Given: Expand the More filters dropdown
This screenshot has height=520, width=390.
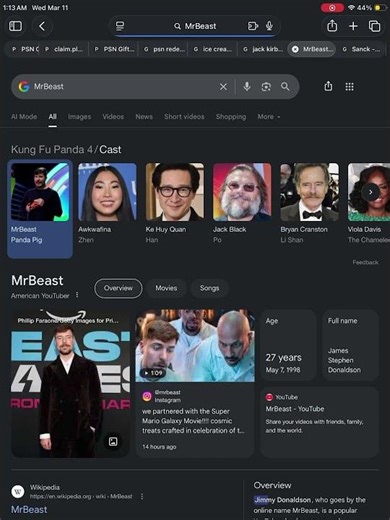Looking at the screenshot, I should coord(269,117).
